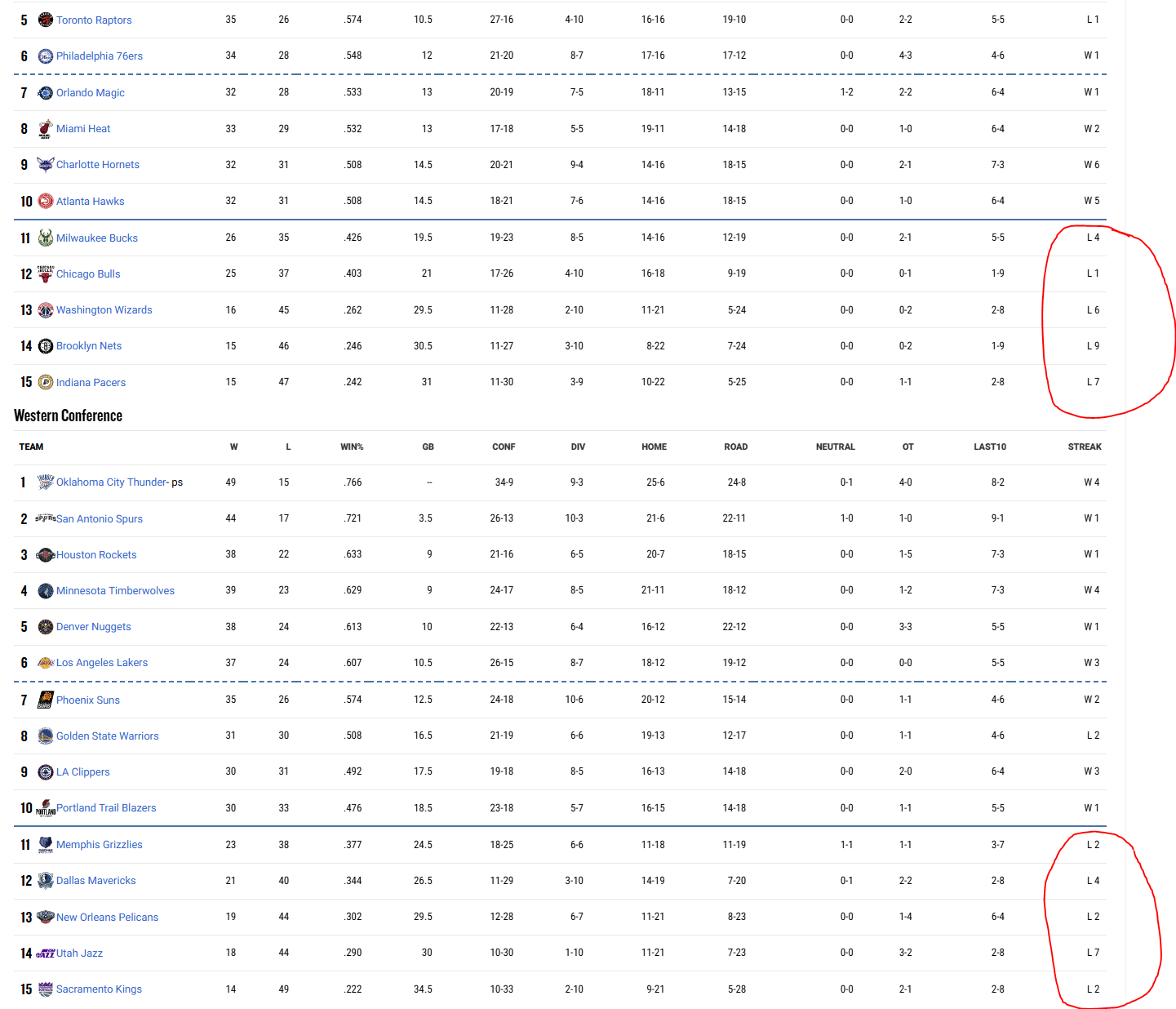
Task: Open the Denver Nuggets team link
Action: (94, 626)
